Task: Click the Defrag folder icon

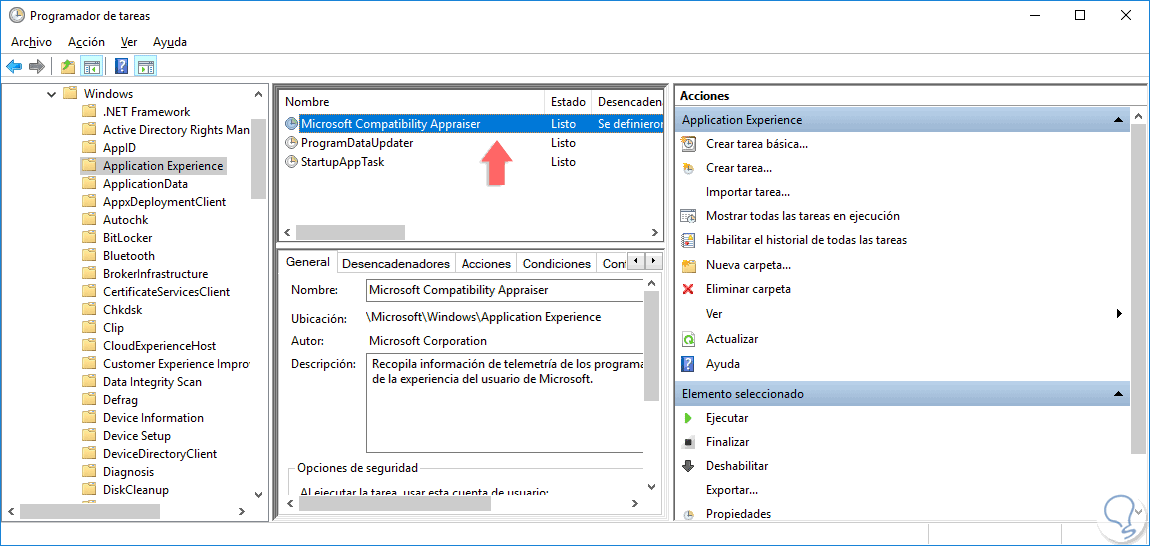Action: coord(89,400)
